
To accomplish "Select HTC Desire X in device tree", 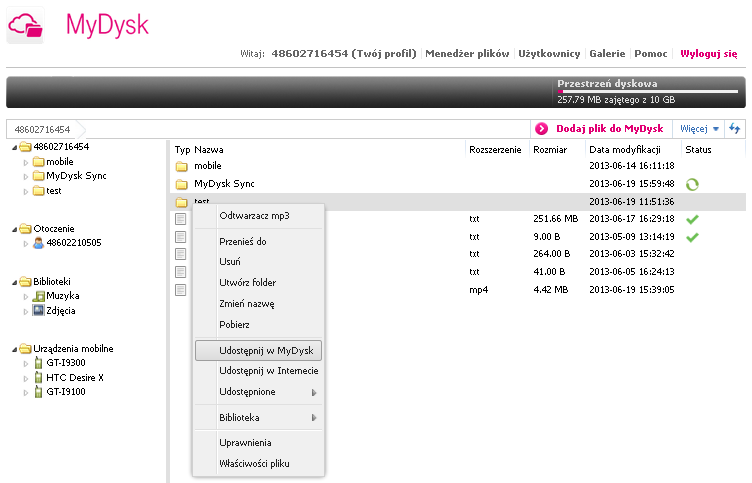I will [75, 377].
